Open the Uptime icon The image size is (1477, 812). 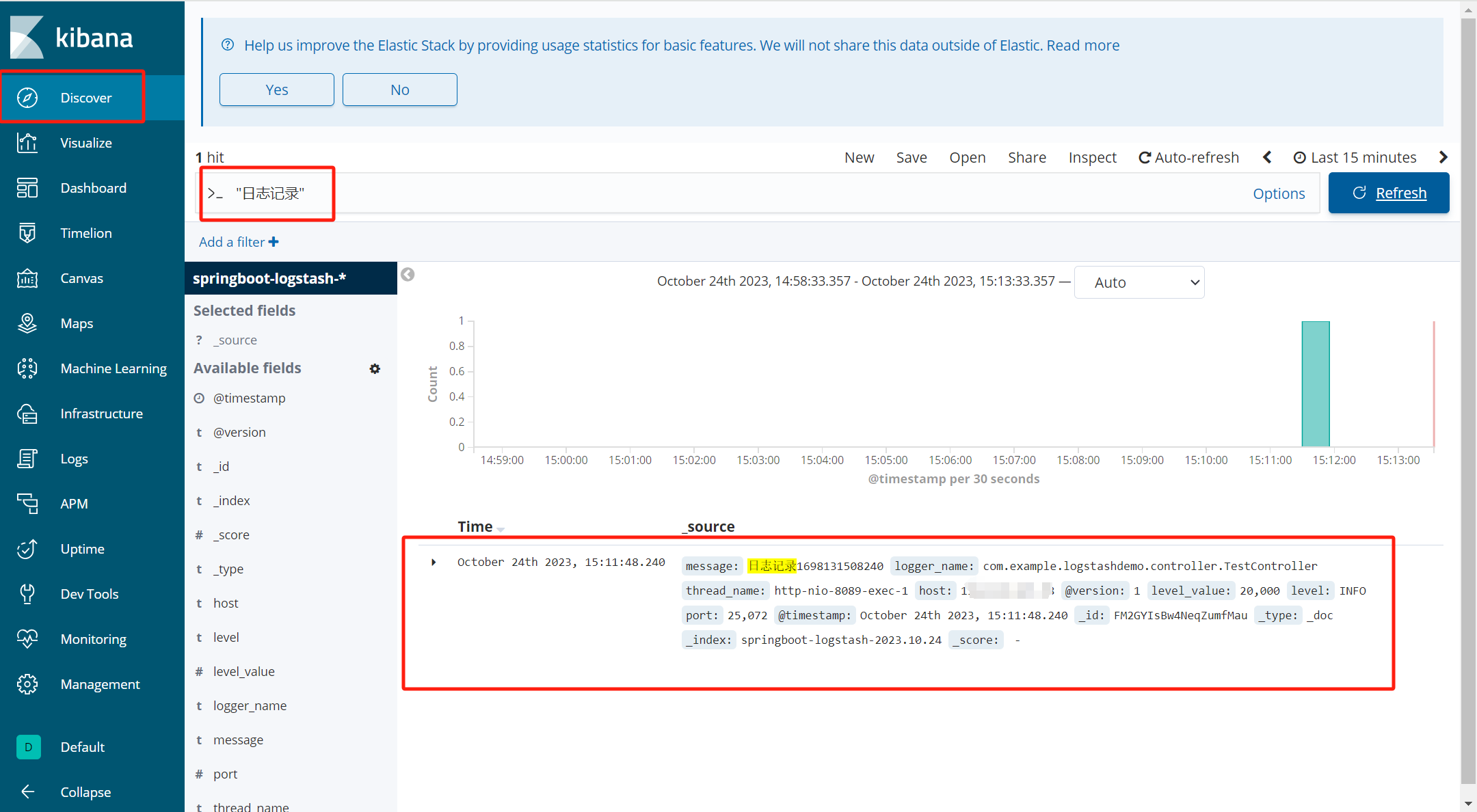click(x=27, y=549)
